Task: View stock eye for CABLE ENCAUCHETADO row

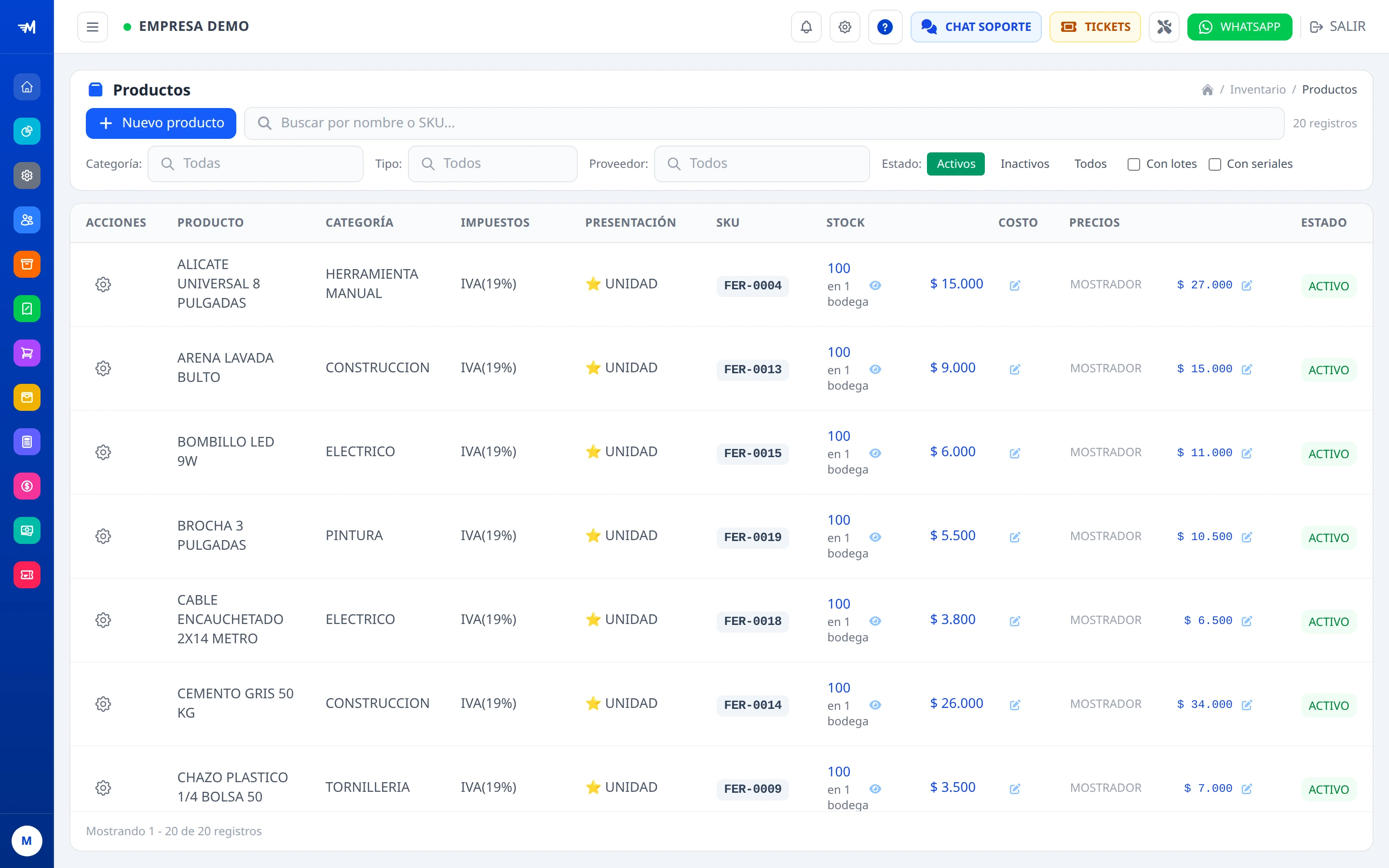Action: click(x=875, y=621)
